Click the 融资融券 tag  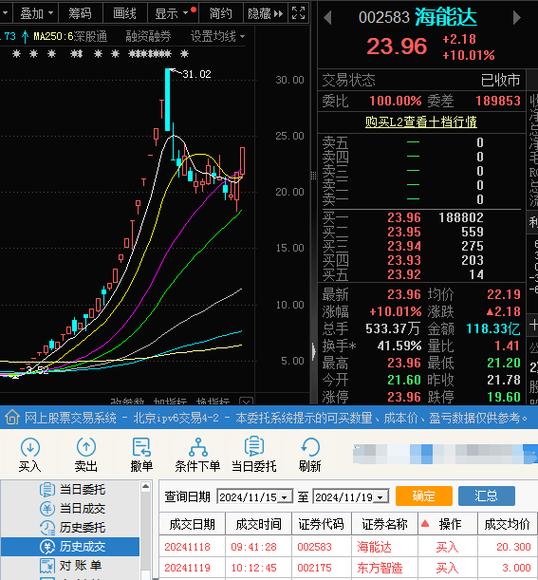[148, 36]
